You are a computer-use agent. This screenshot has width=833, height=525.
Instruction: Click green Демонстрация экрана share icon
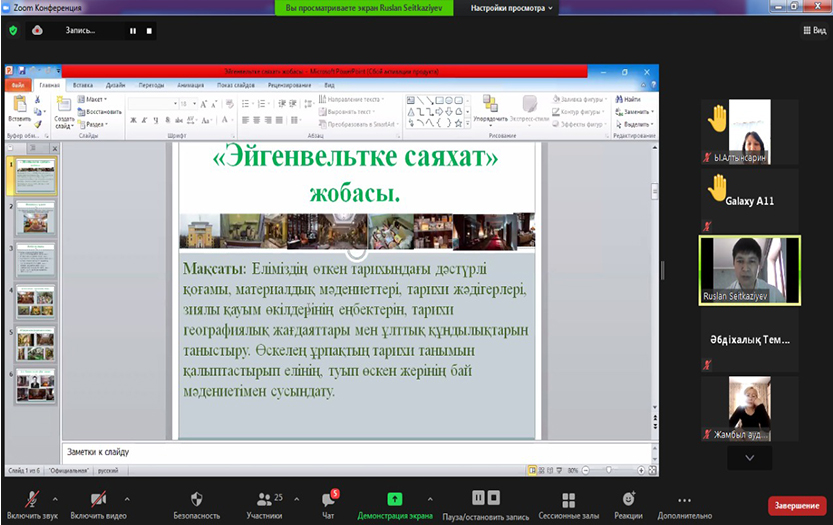pos(394,499)
